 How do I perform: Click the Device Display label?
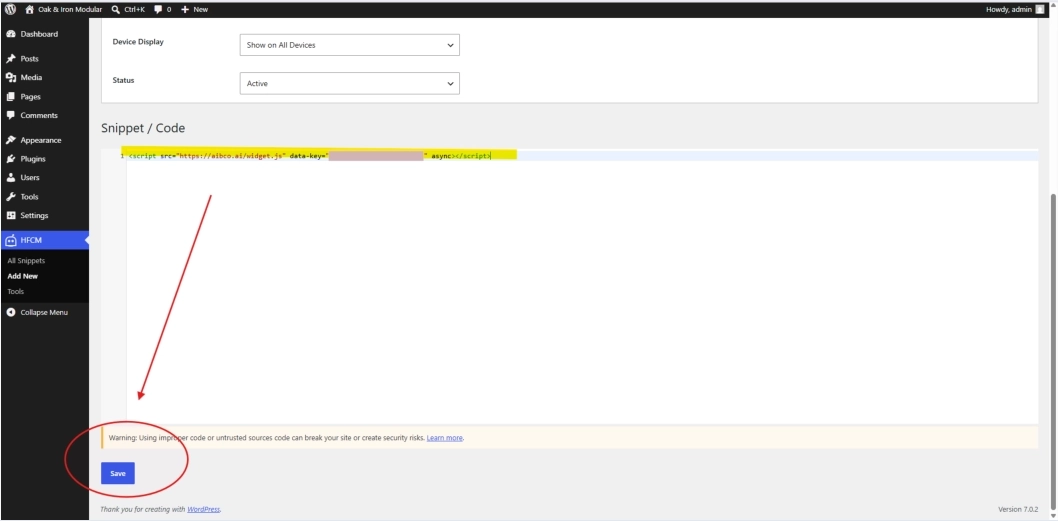coord(138,42)
